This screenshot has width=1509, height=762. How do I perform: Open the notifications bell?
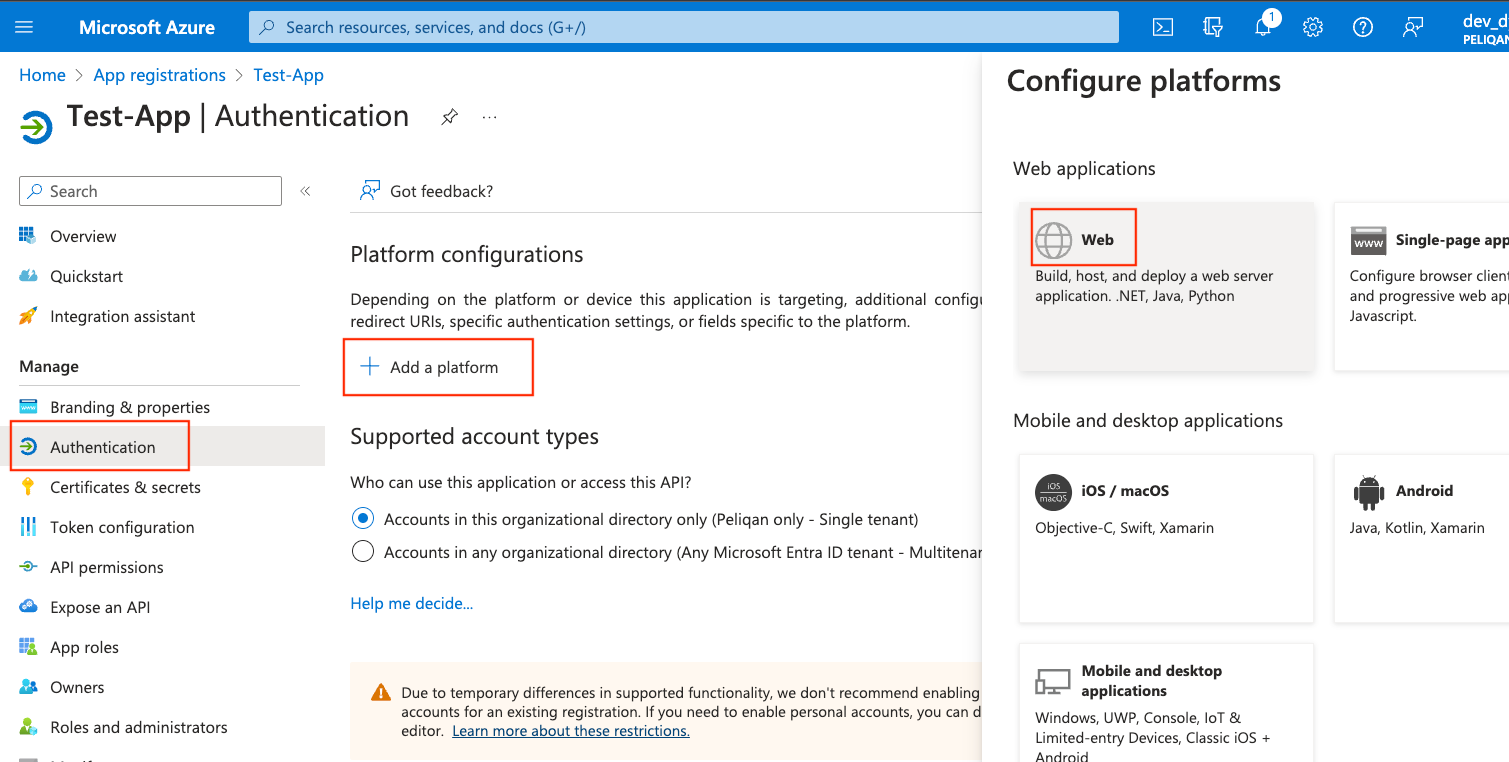[x=1263, y=27]
